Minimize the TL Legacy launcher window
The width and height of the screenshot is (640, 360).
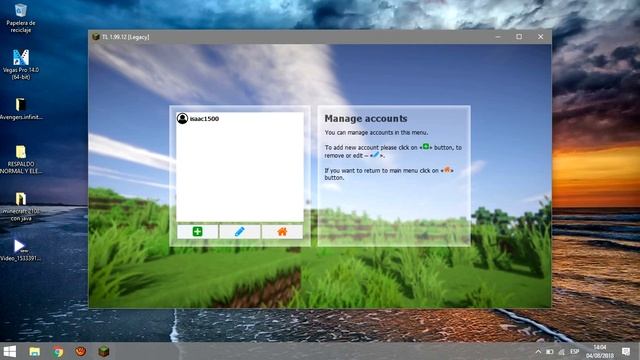(x=498, y=37)
